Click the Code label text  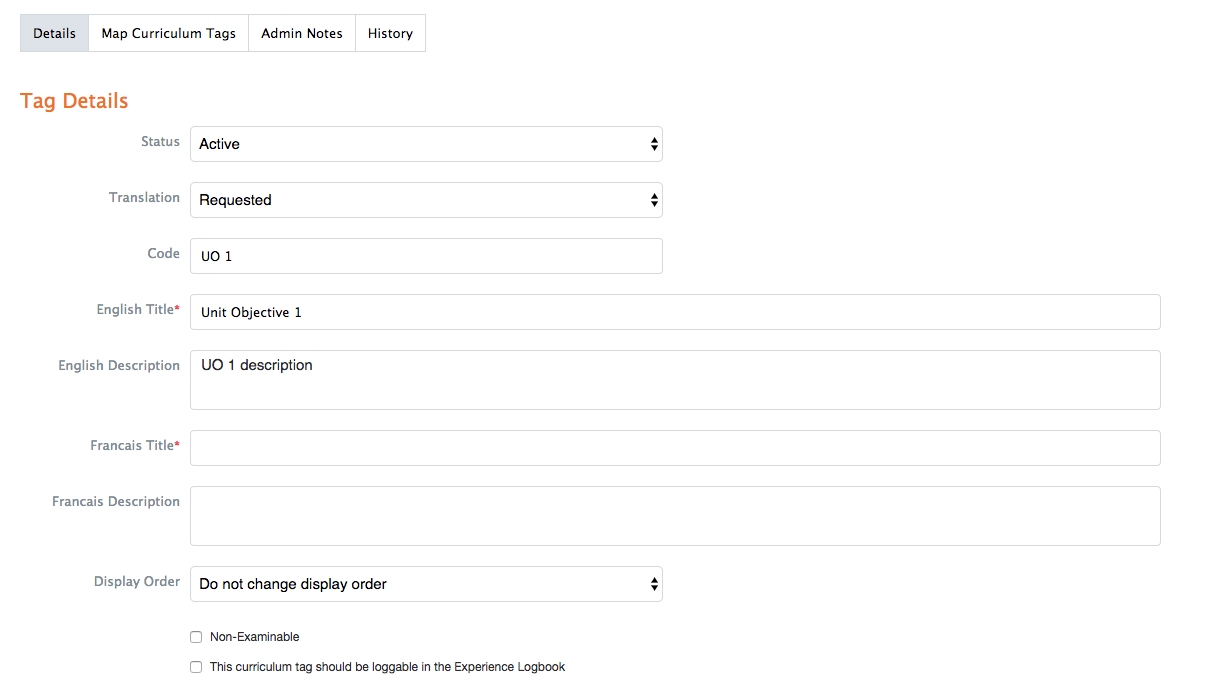pyautogui.click(x=164, y=253)
